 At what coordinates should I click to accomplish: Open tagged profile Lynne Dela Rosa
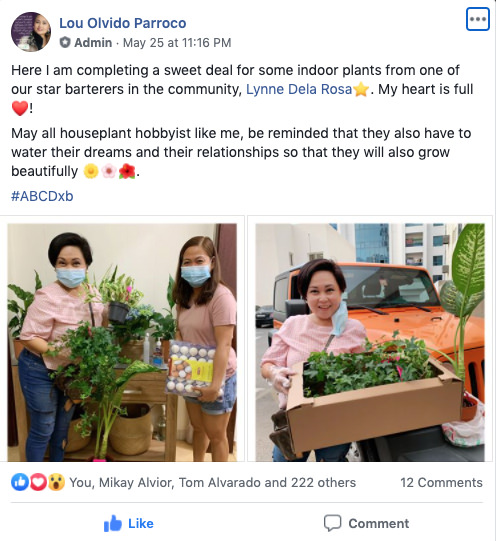tap(299, 89)
